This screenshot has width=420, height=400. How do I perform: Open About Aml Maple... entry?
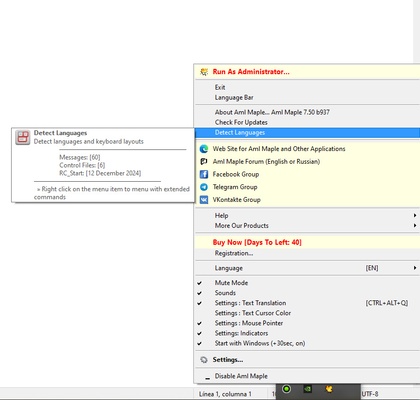click(x=307, y=112)
